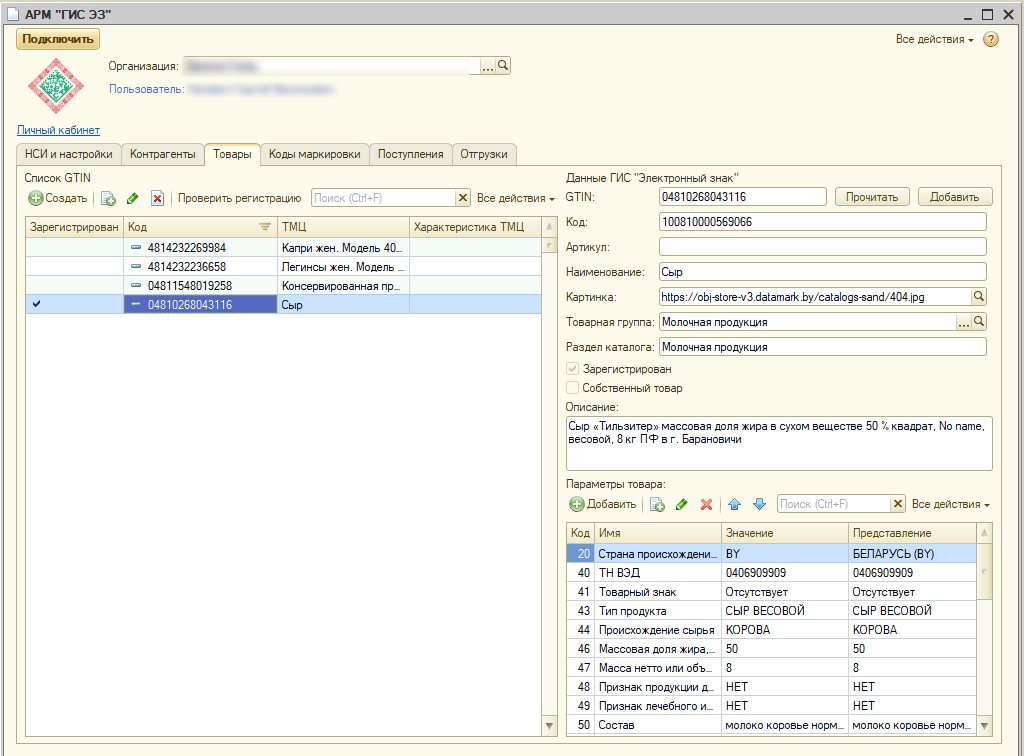Open the image URL magnifier icon

tap(979, 296)
